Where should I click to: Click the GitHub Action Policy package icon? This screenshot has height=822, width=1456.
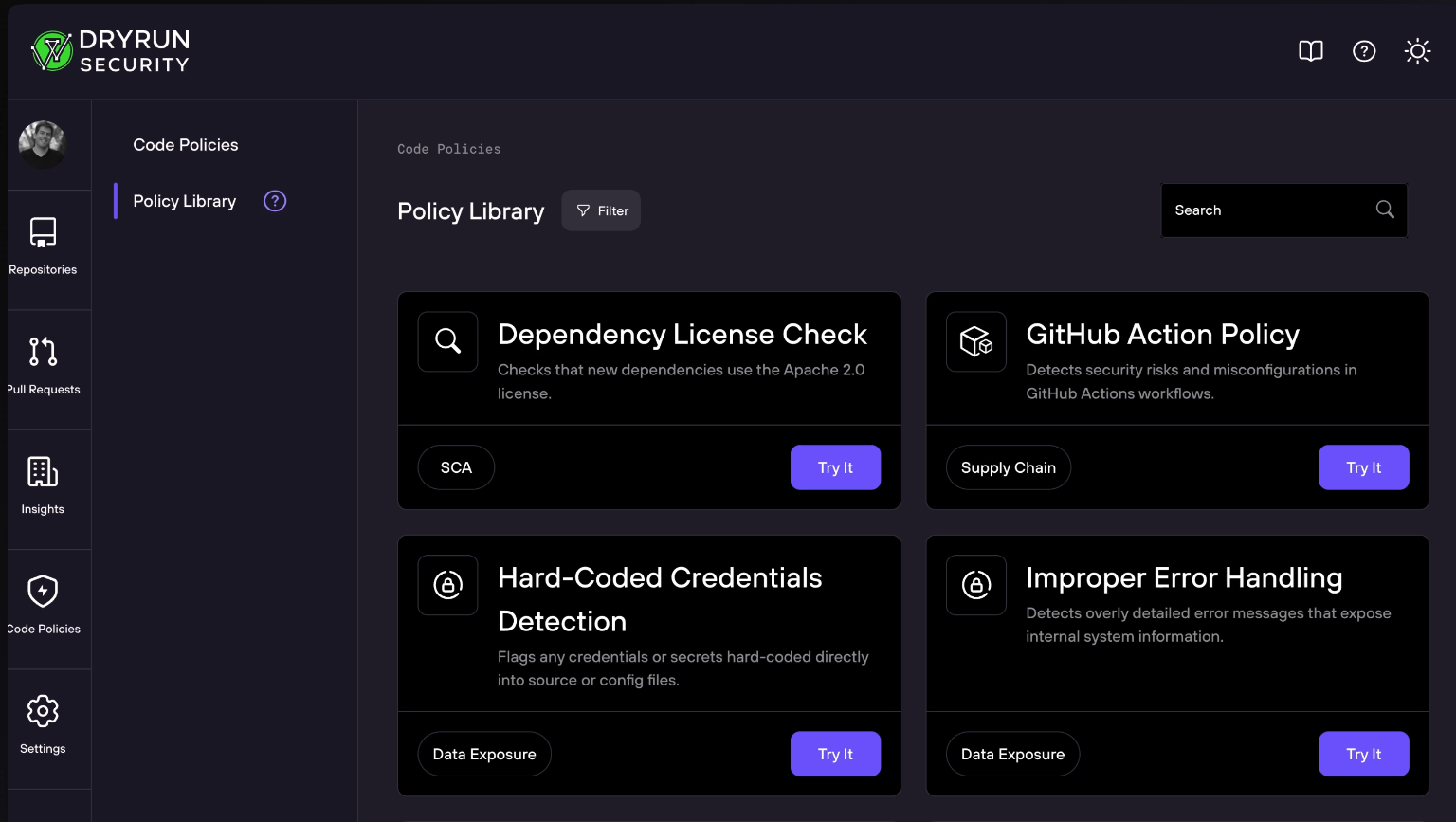(x=975, y=341)
